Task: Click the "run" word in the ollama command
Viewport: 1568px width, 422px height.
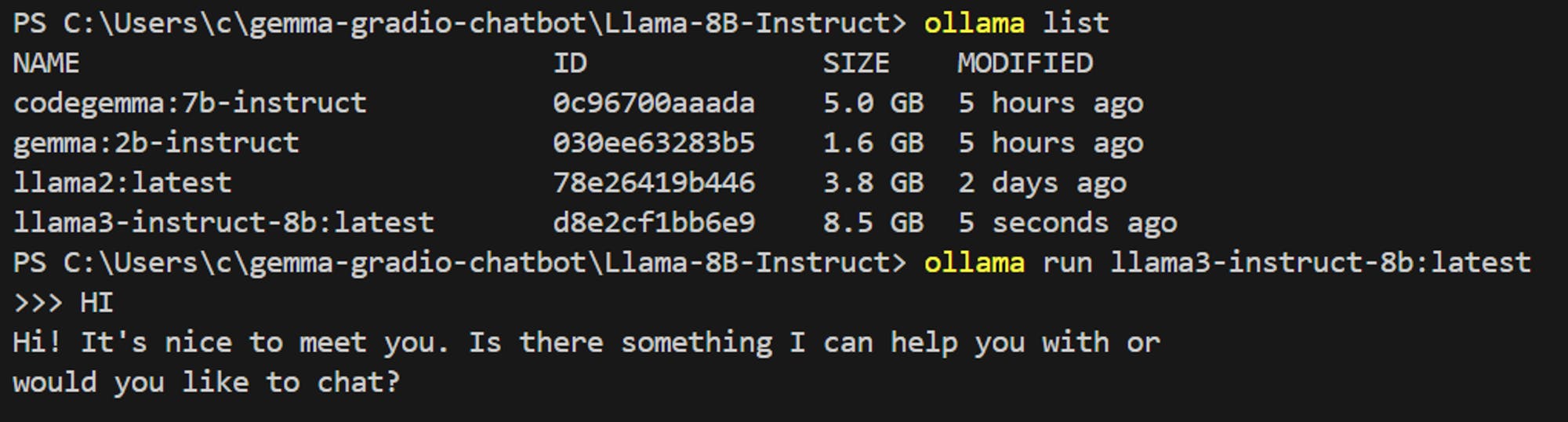Action: click(x=1067, y=263)
